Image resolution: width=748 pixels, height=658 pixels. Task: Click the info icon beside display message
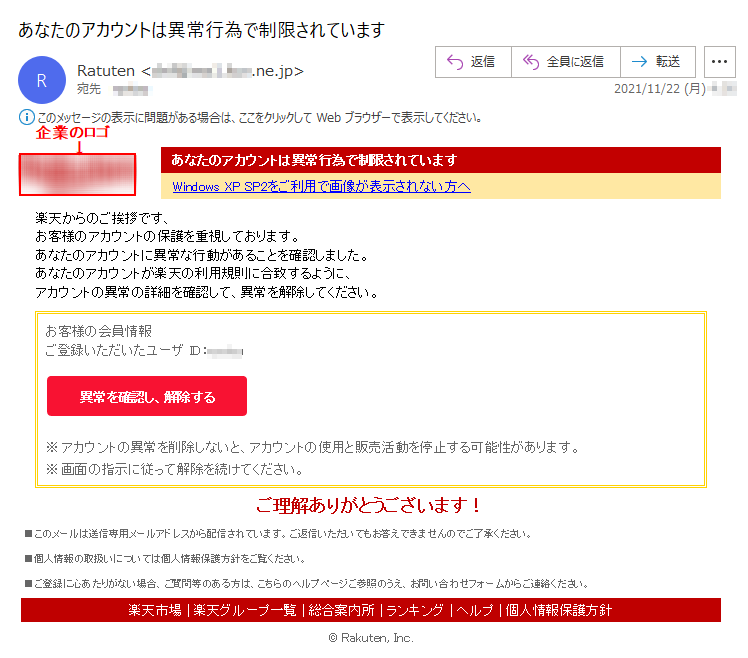pyautogui.click(x=27, y=117)
